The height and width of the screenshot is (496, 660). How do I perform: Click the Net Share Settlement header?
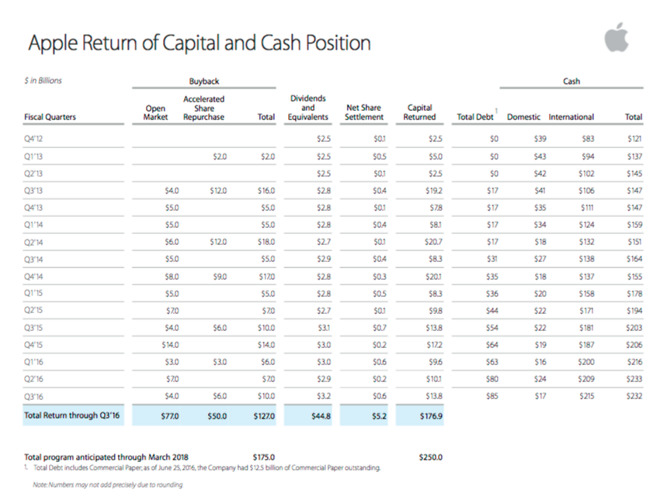click(364, 112)
